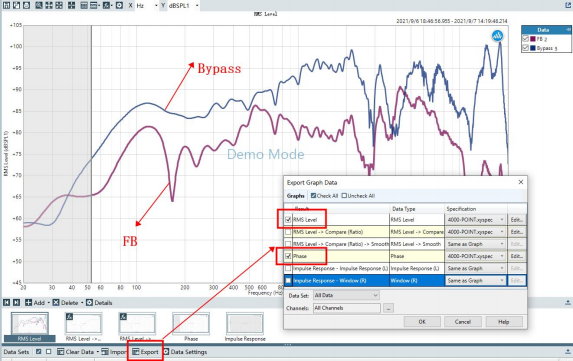Click the blue Bypass 5 color swatch in the legend
Viewport: 573px width, 361px height.
(533, 48)
